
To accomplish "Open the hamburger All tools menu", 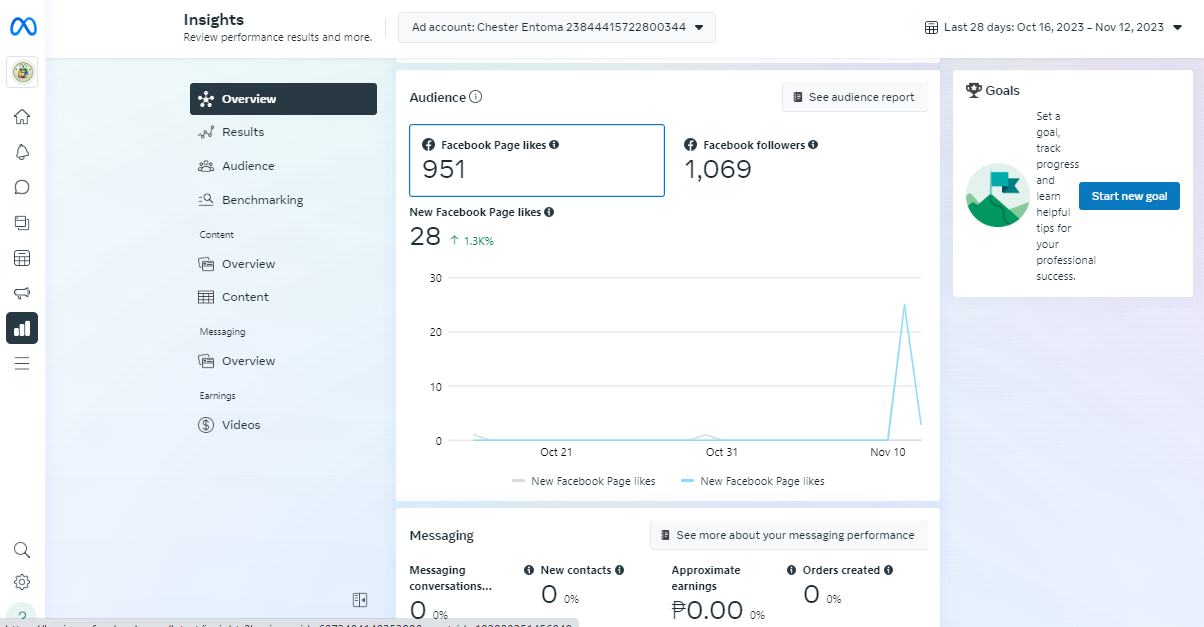I will (22, 363).
